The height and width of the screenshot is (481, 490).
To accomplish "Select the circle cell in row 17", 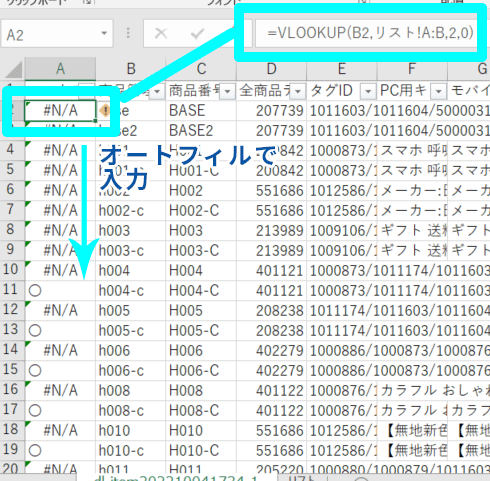I will coord(60,411).
